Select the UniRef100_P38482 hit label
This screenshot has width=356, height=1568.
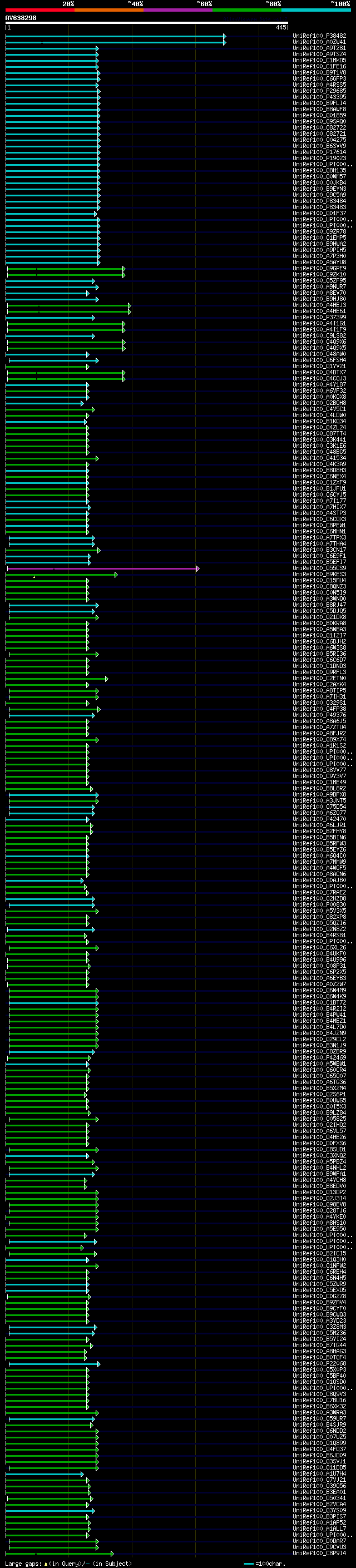319,36
